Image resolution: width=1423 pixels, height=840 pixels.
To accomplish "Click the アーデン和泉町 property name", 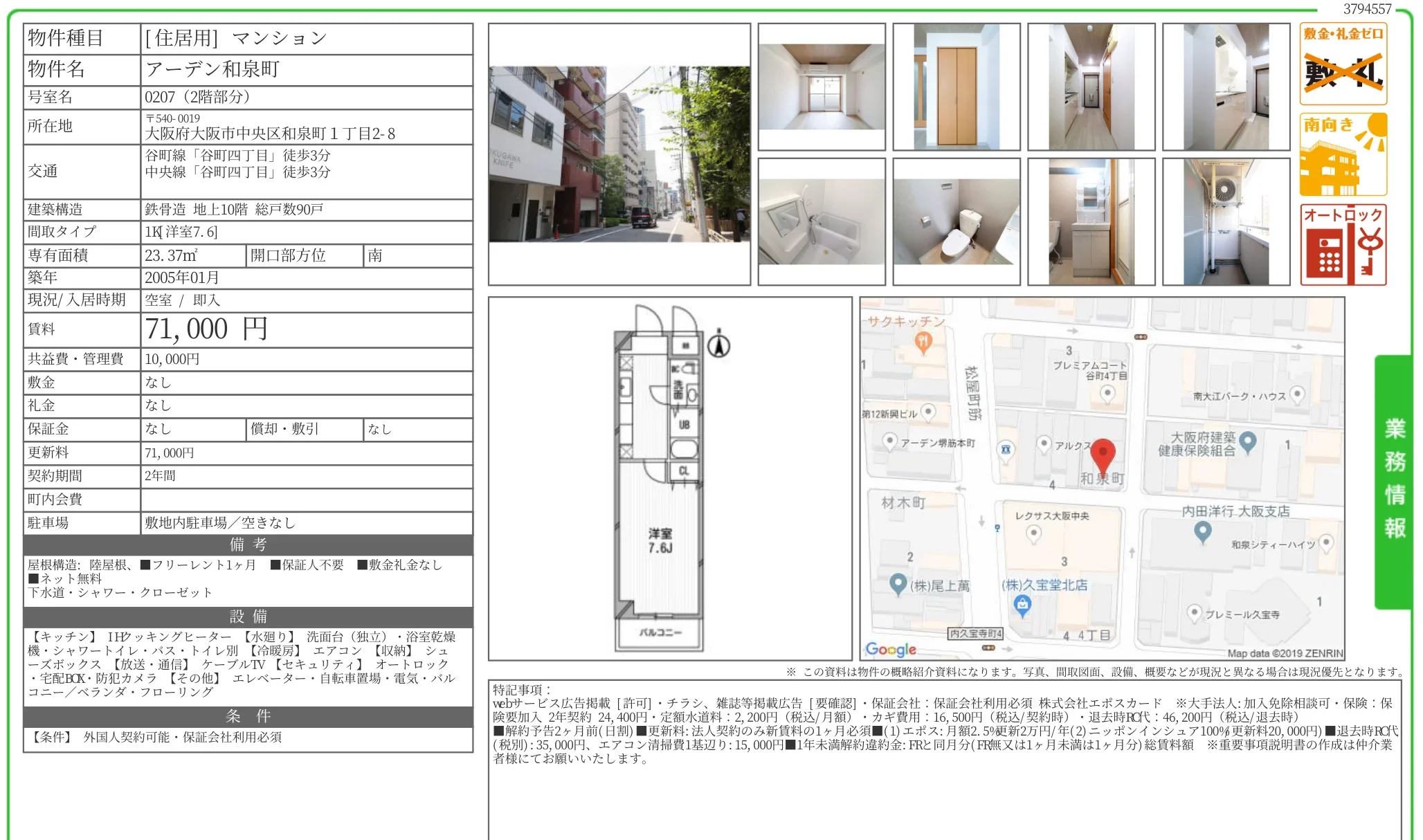I will pos(212,69).
